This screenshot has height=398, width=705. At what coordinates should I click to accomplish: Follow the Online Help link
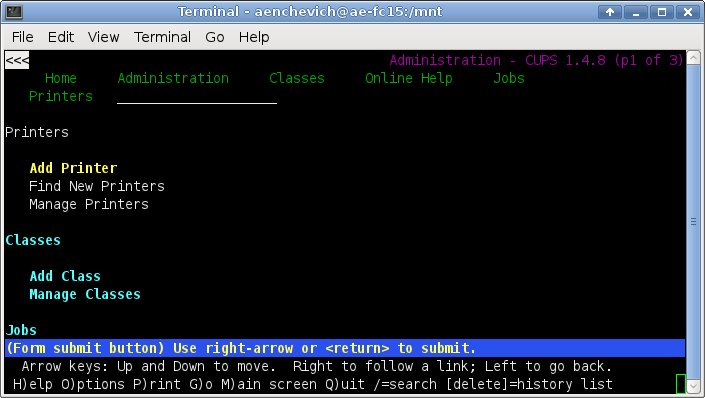tap(409, 78)
